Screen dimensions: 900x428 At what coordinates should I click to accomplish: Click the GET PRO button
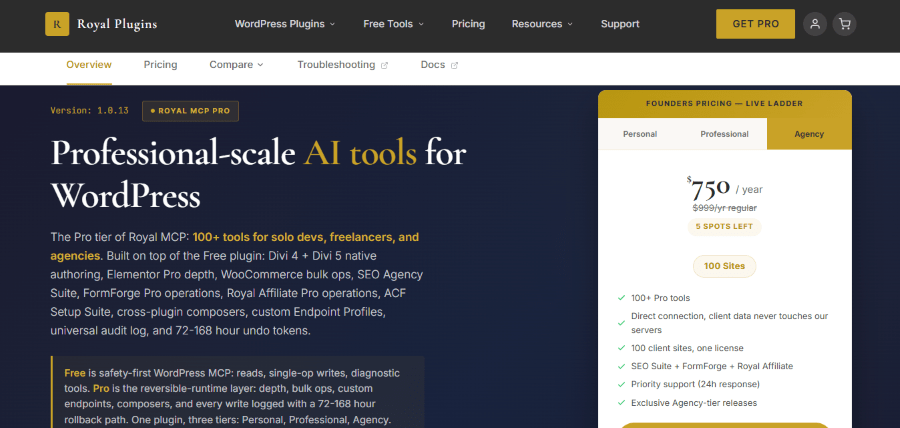[755, 24]
